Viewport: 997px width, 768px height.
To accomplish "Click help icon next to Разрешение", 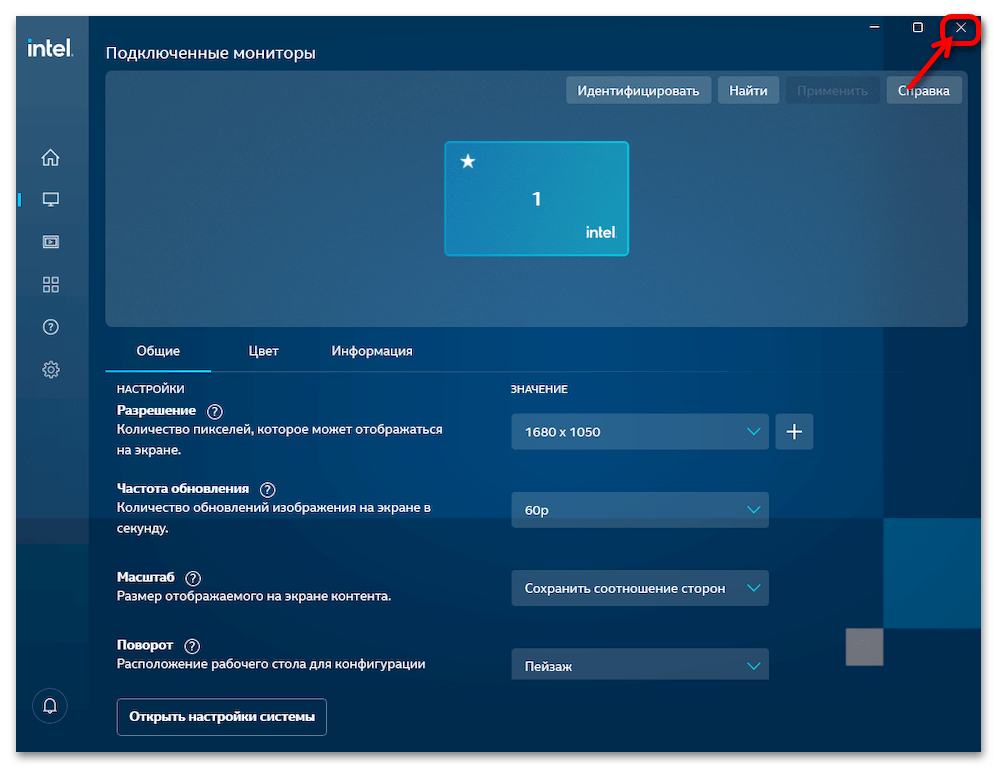I will [215, 411].
